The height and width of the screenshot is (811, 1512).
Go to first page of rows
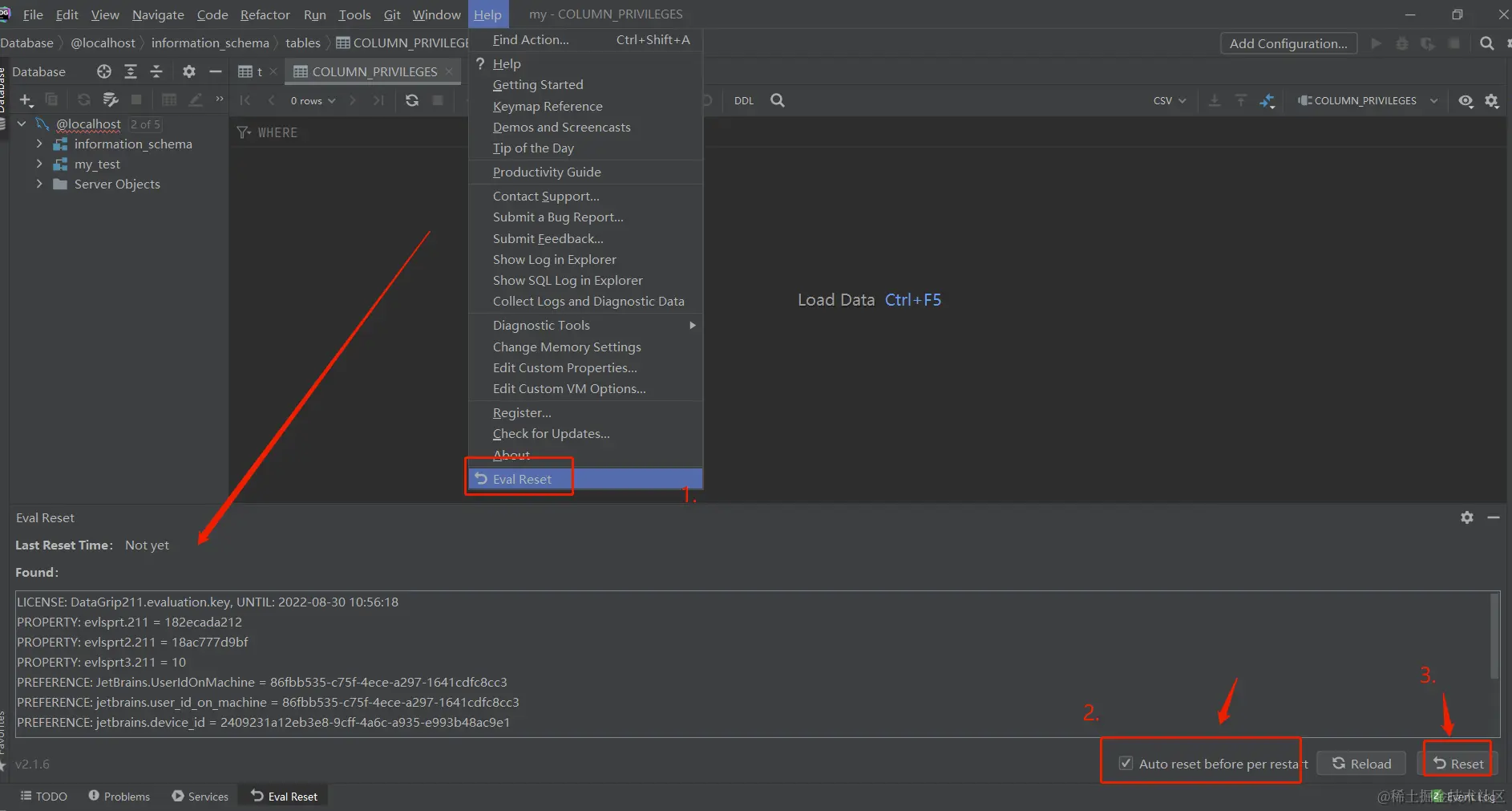pos(245,100)
